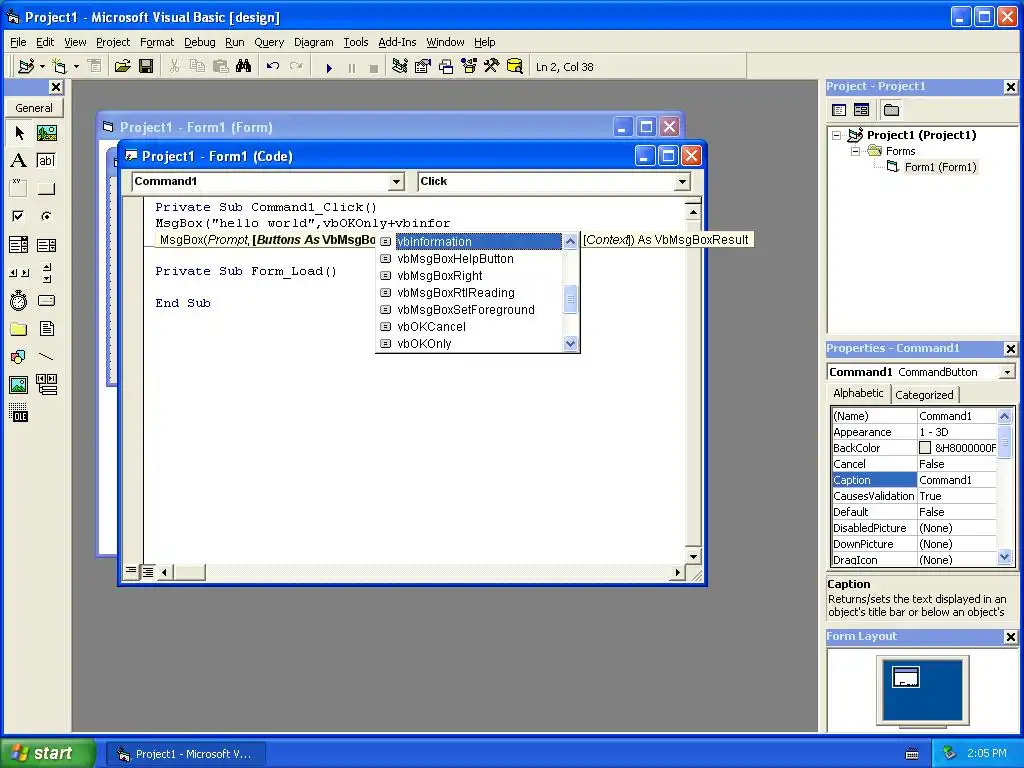The width and height of the screenshot is (1024, 768).
Task: Select the DirListBox folder tool
Action: pos(19,328)
